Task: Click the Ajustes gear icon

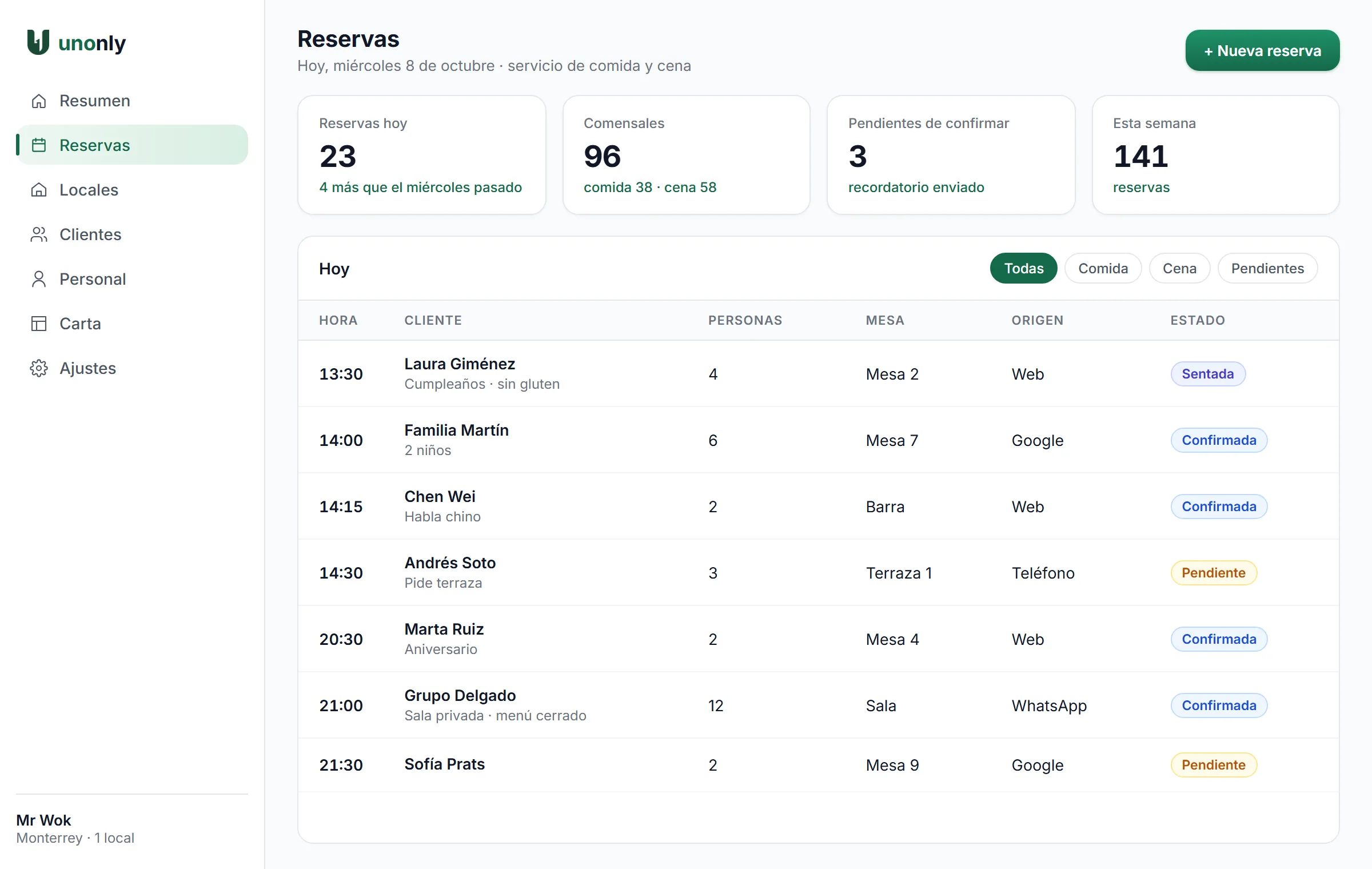Action: click(39, 368)
